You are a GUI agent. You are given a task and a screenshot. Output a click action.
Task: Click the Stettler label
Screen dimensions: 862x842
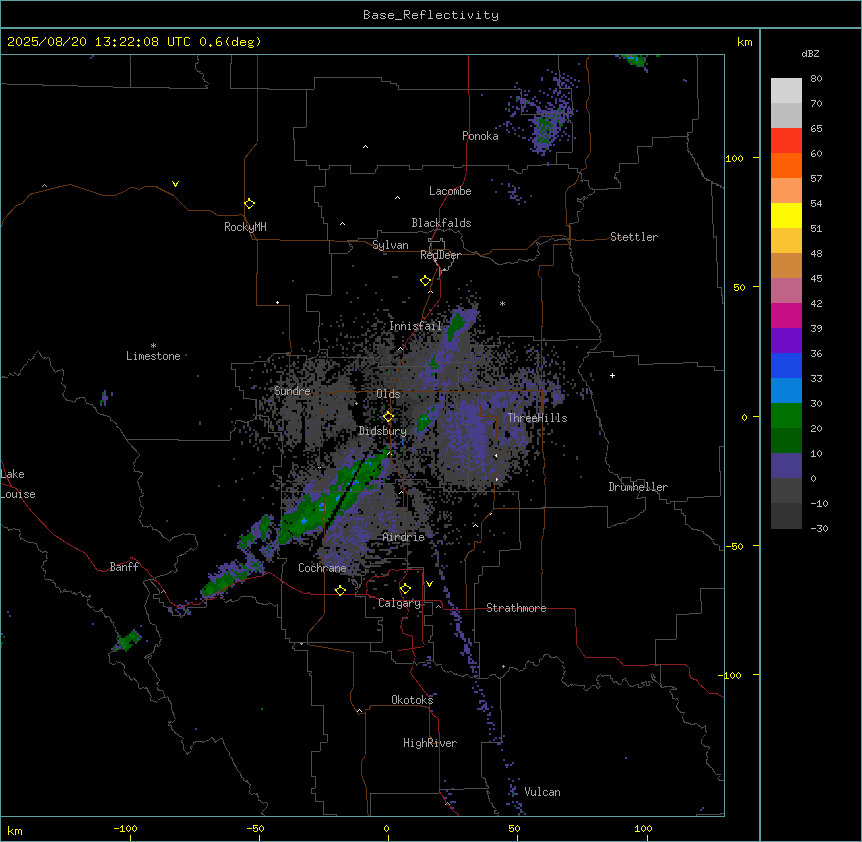pyautogui.click(x=634, y=237)
